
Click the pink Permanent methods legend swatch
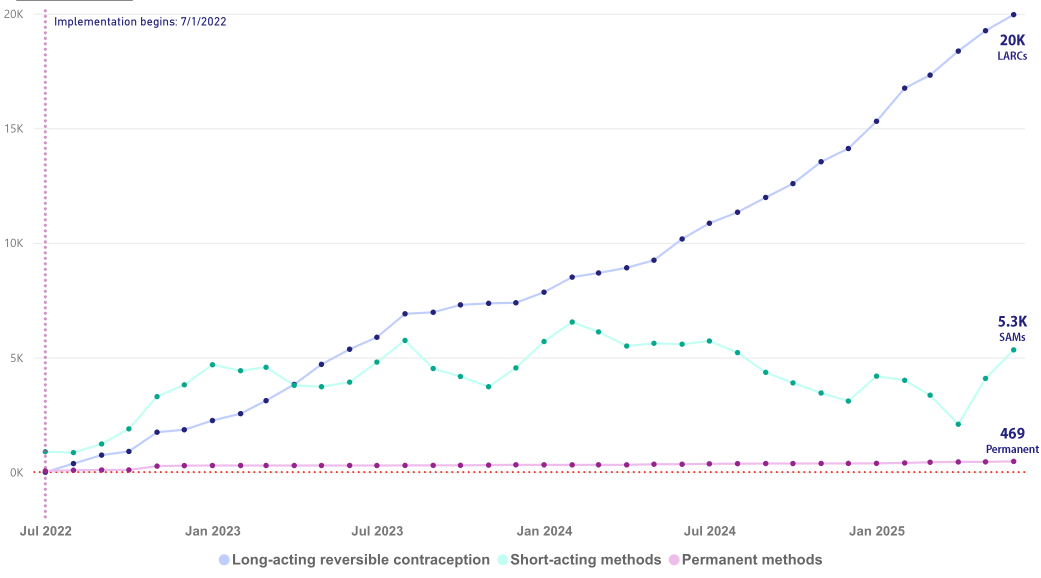[x=675, y=560]
